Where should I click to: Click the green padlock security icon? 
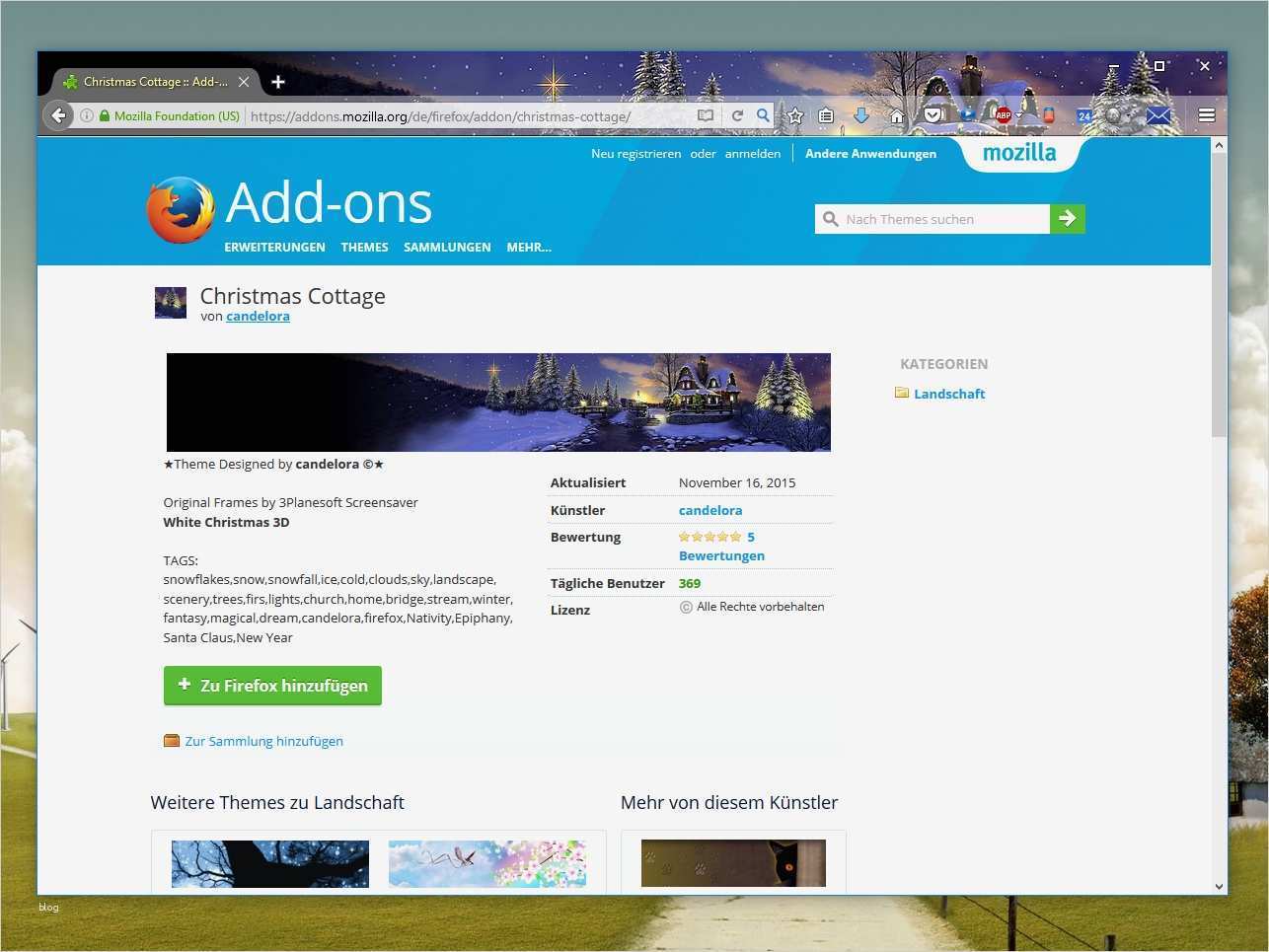point(104,115)
